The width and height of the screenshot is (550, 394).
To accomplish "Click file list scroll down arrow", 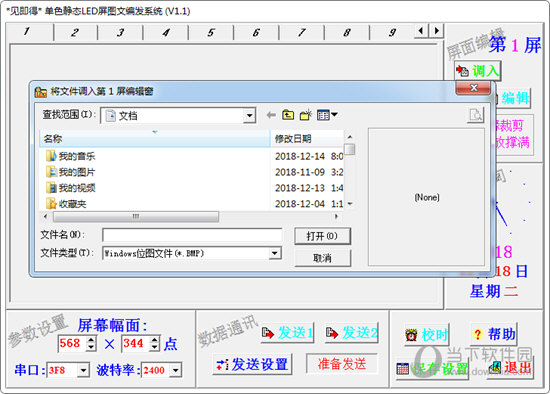I will coord(349,203).
